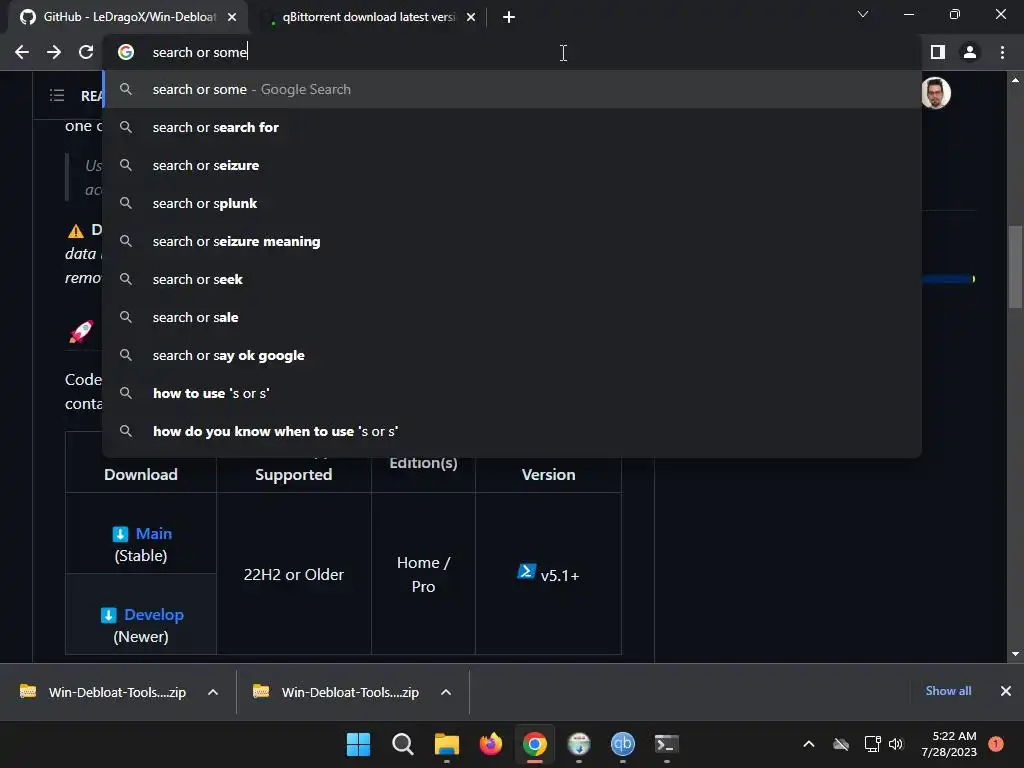Pick the 'how to use 's or s'' suggestion
This screenshot has height=768, width=1024.
click(x=512, y=393)
